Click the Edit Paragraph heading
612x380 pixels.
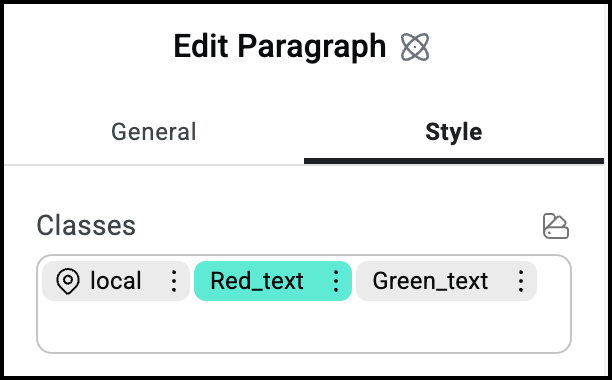280,47
